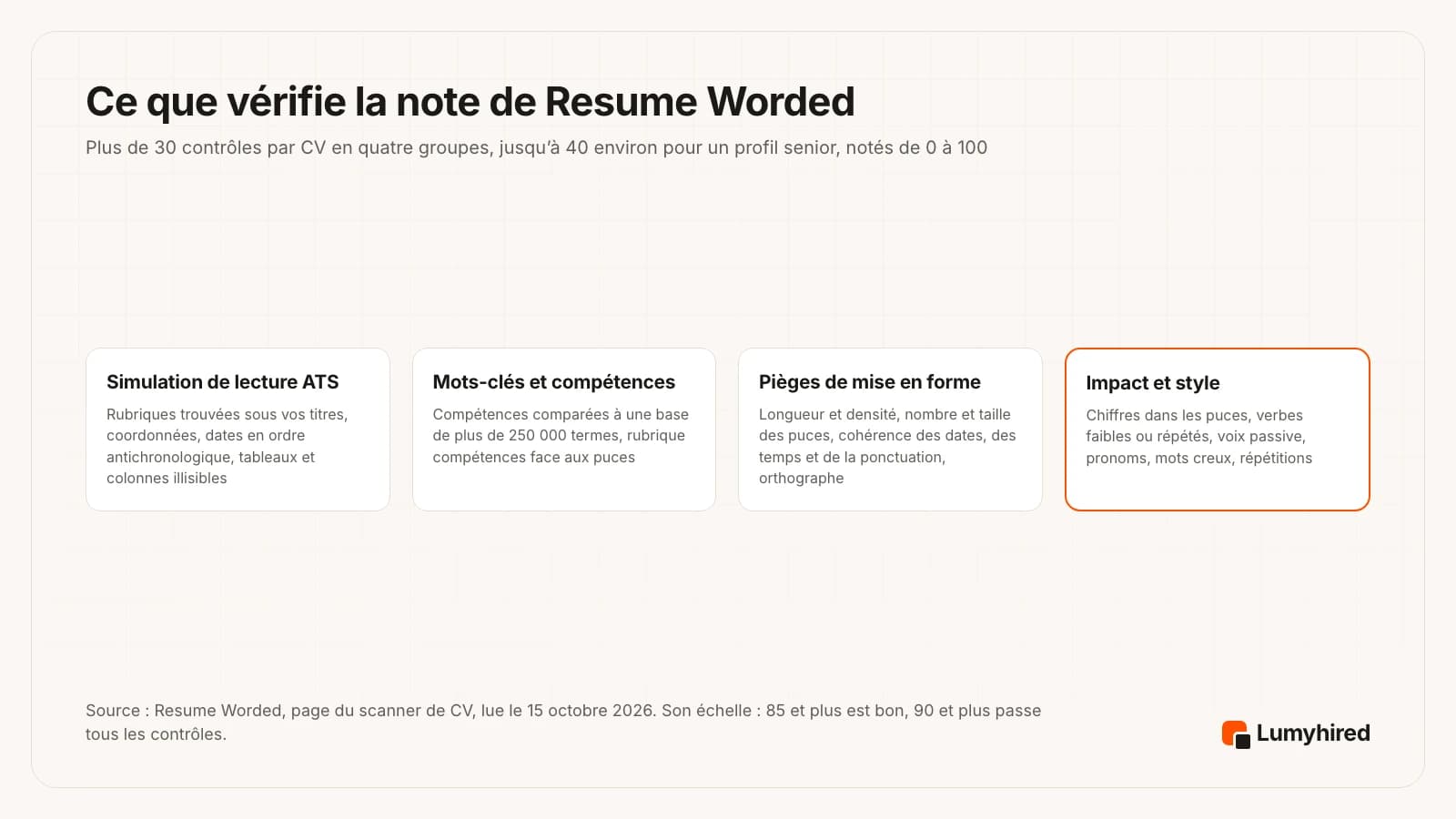The image size is (1456, 819).
Task: Click the subtitle starting "Plus de 30 contrôles par CV"
Action: click(x=536, y=147)
